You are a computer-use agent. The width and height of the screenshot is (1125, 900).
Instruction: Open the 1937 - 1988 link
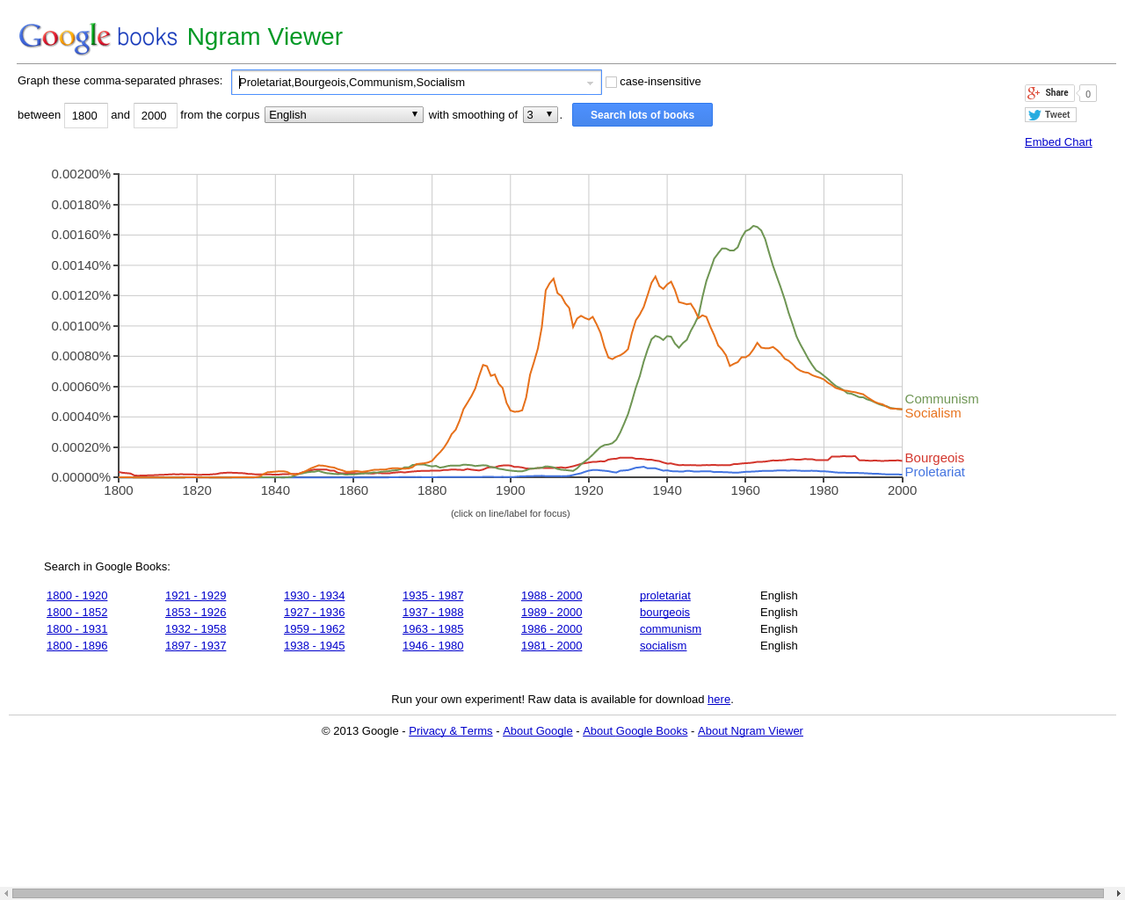pyautogui.click(x=433, y=612)
